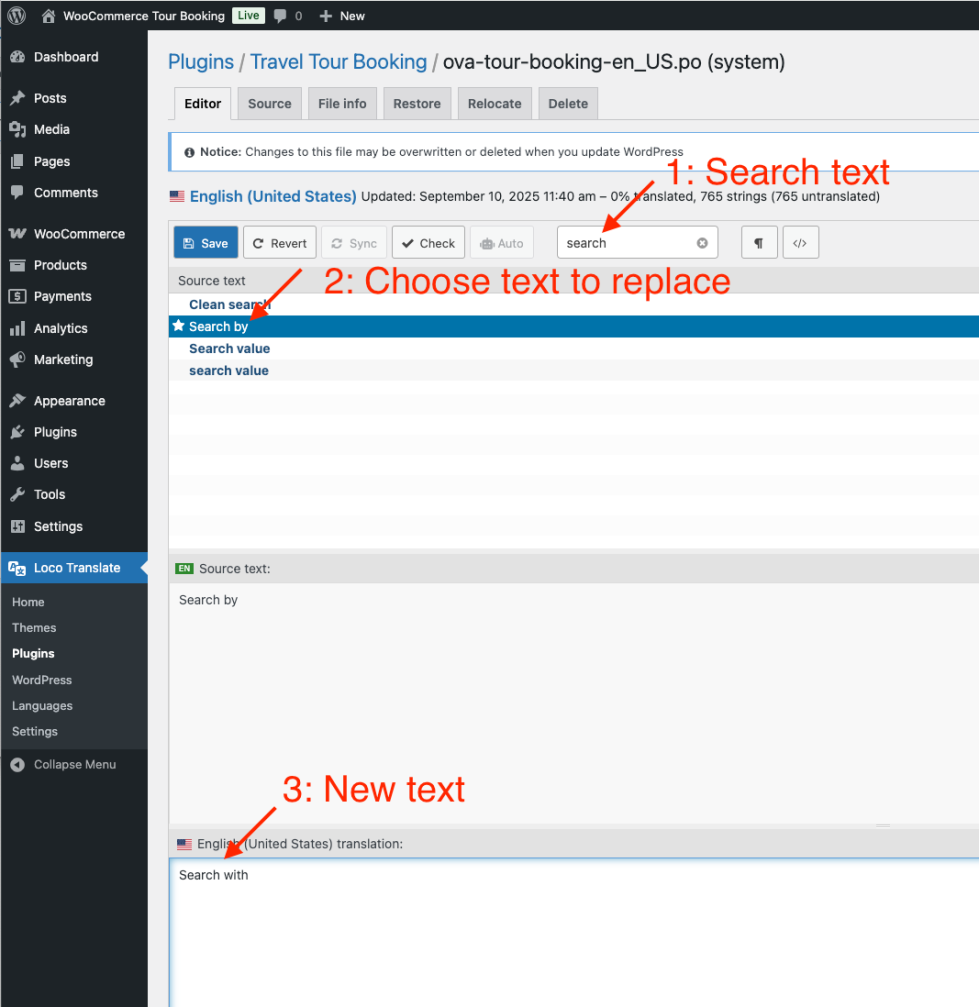Screen dimensions: 979x1007
Task: Follow the Plugins breadcrumb link
Action: pyautogui.click(x=200, y=62)
